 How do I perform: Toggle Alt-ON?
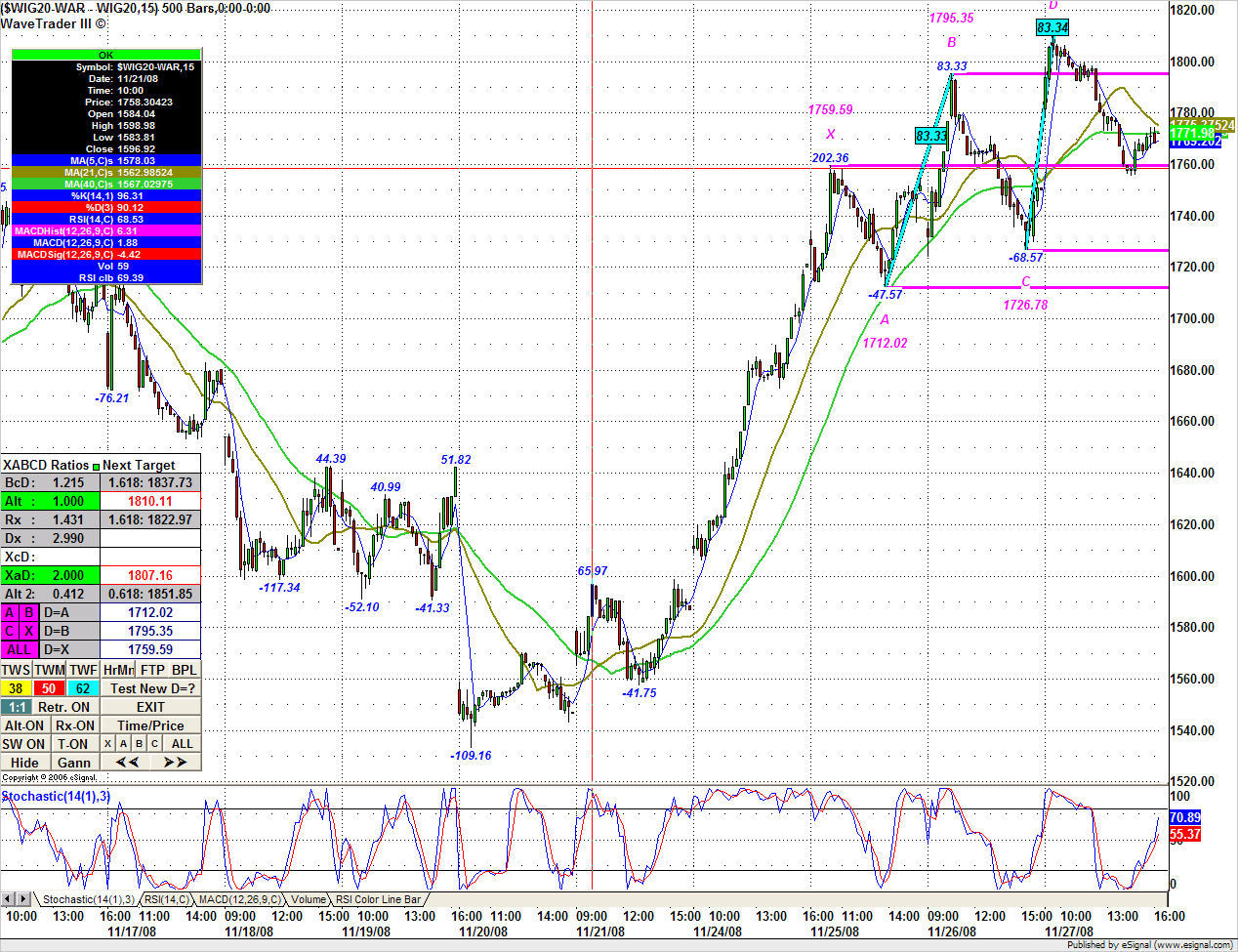24,725
